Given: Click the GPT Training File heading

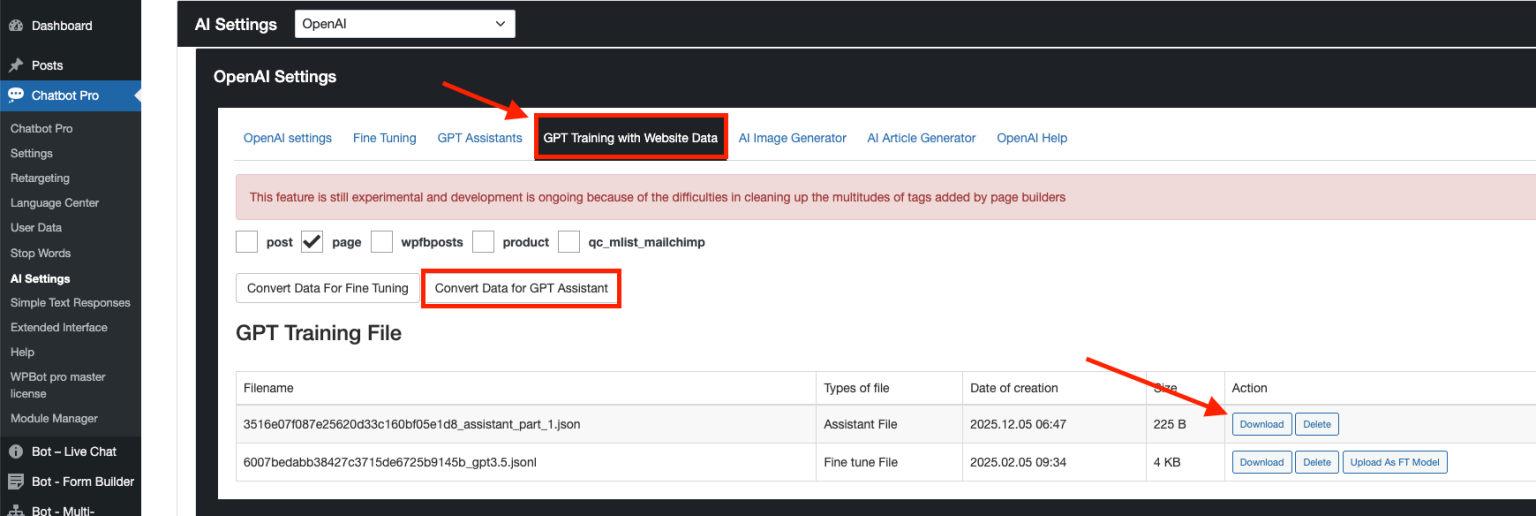Looking at the screenshot, I should [x=319, y=334].
